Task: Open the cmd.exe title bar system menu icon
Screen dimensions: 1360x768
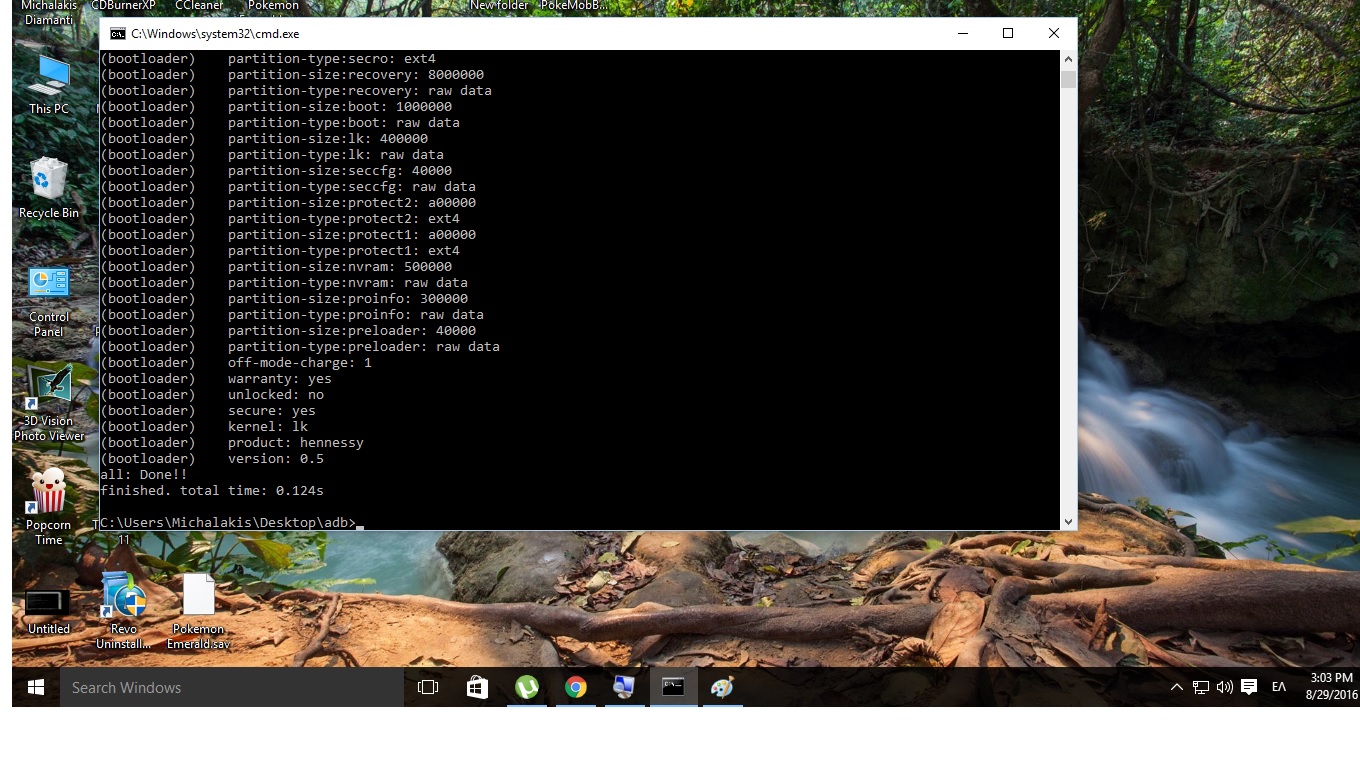Action: tap(117, 34)
